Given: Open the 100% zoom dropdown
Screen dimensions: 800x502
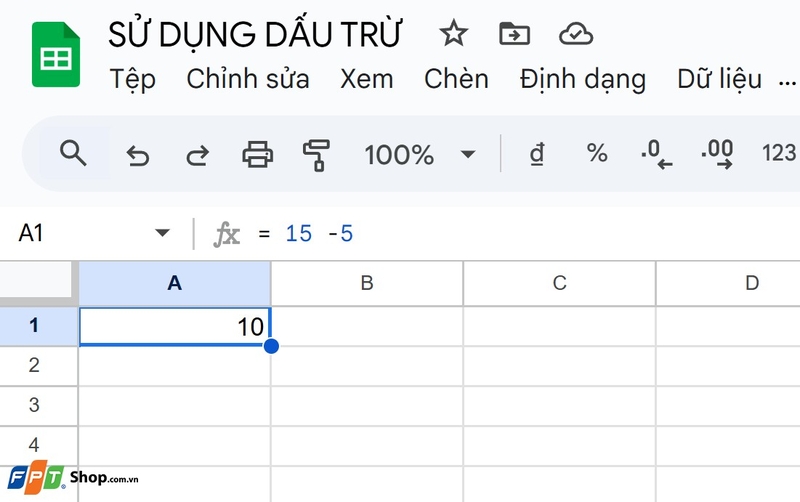Looking at the screenshot, I should [420, 154].
